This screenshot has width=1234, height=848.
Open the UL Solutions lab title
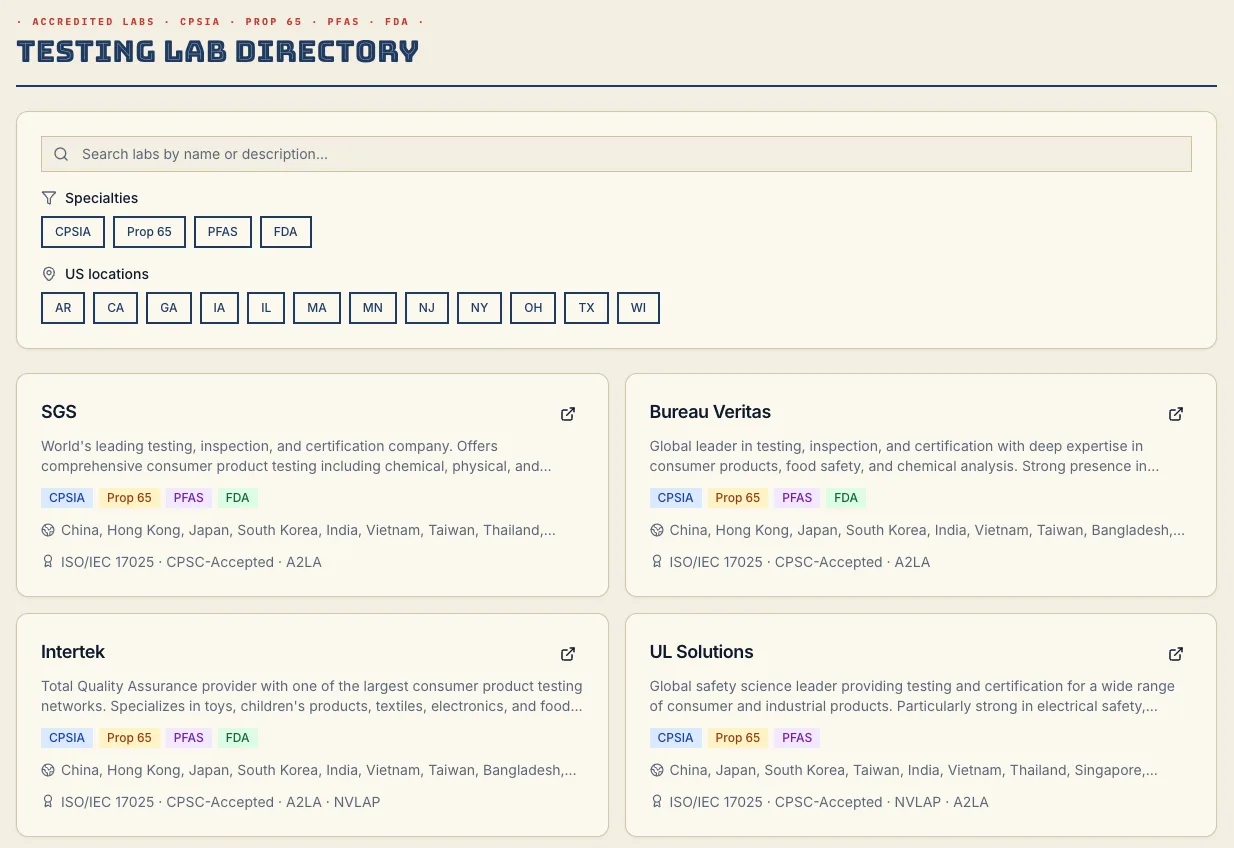pos(701,652)
